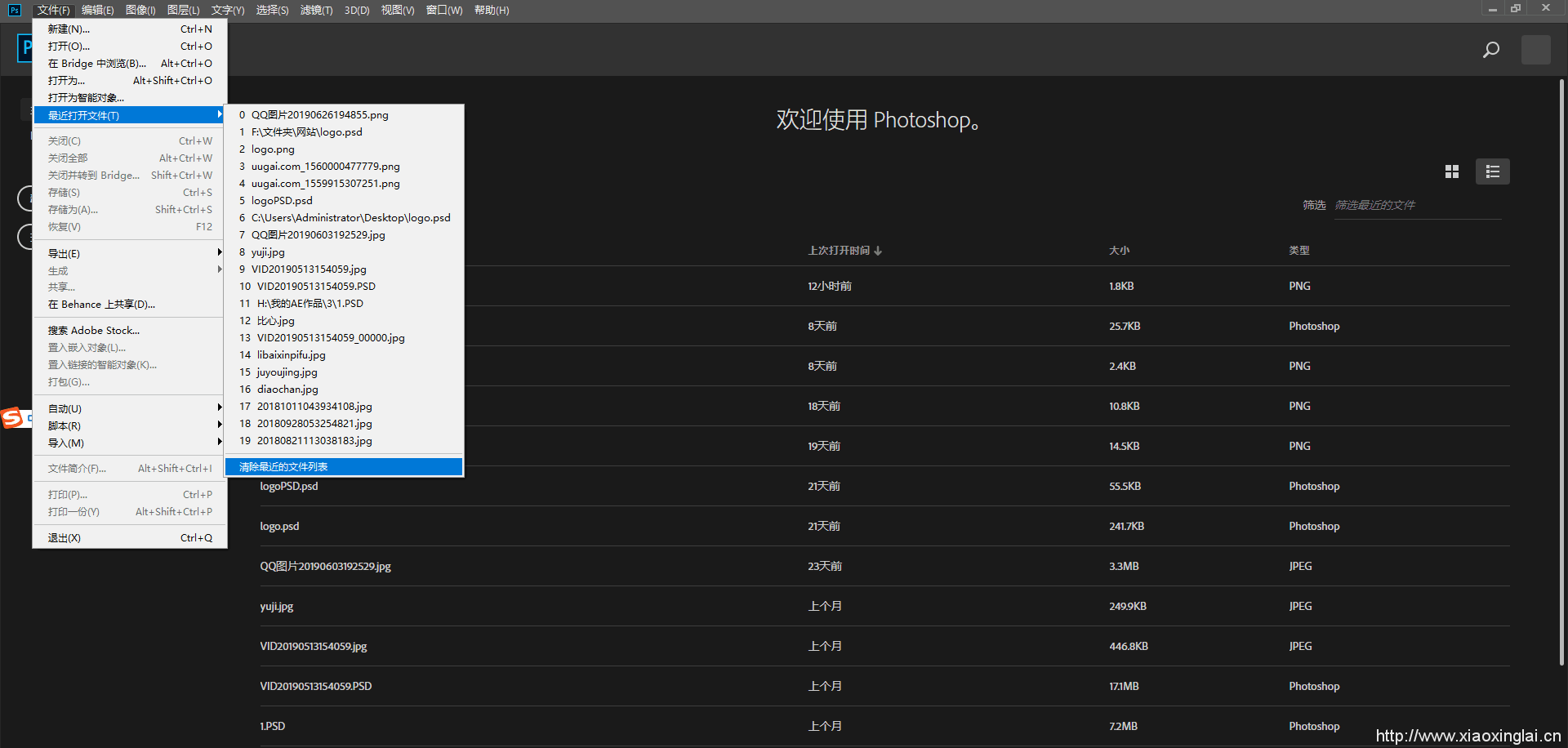Open the 文字(Y) menu
This screenshot has height=748, width=1568.
tap(228, 10)
